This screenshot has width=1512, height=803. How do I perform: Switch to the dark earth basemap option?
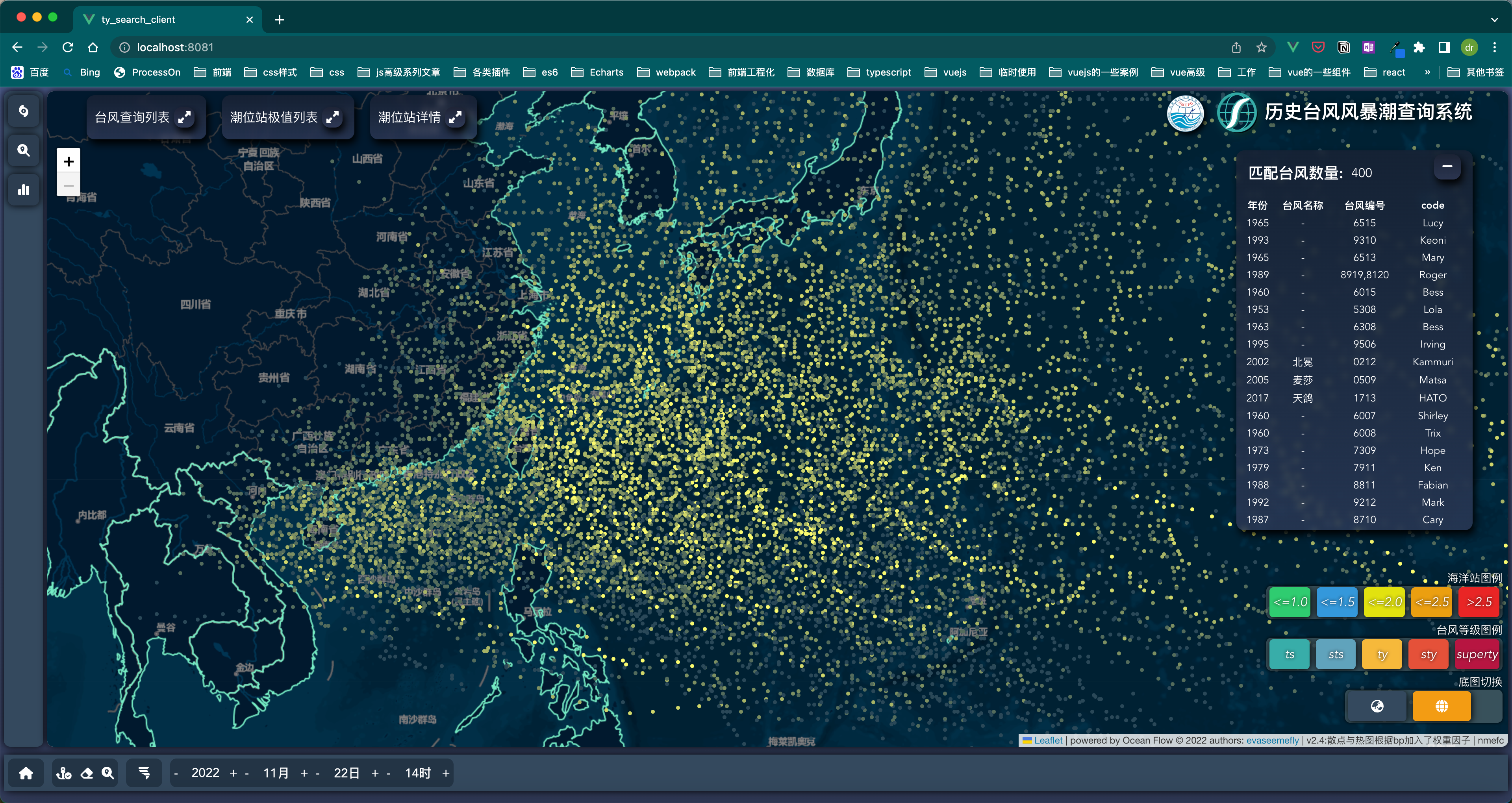tap(1377, 706)
